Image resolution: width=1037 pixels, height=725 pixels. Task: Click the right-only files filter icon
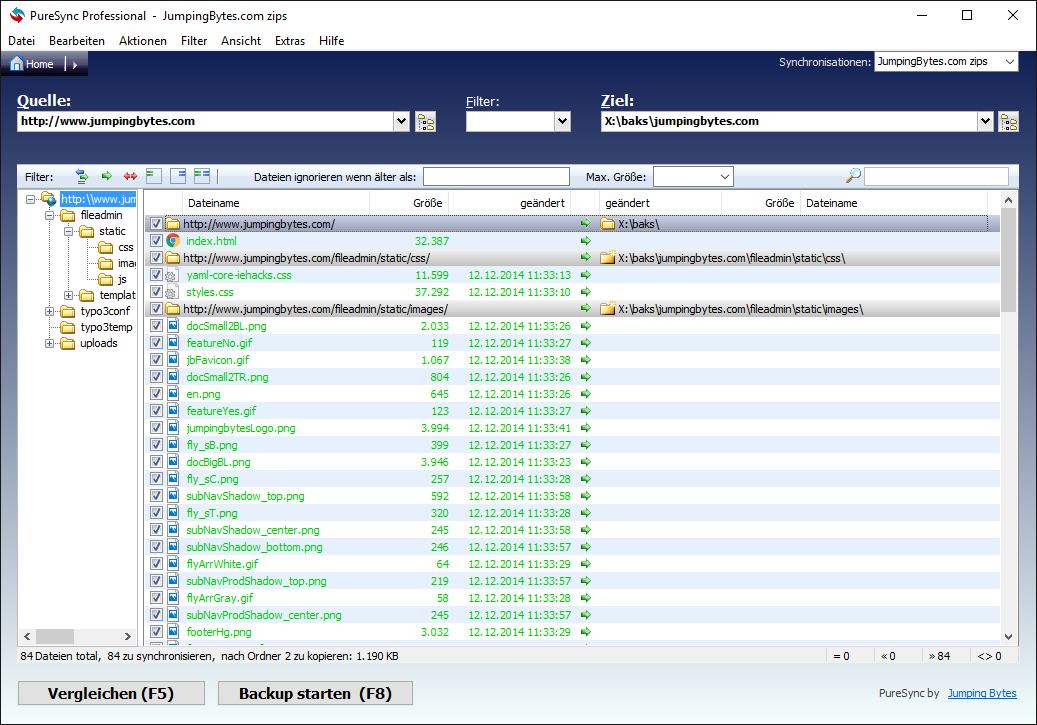click(x=178, y=176)
